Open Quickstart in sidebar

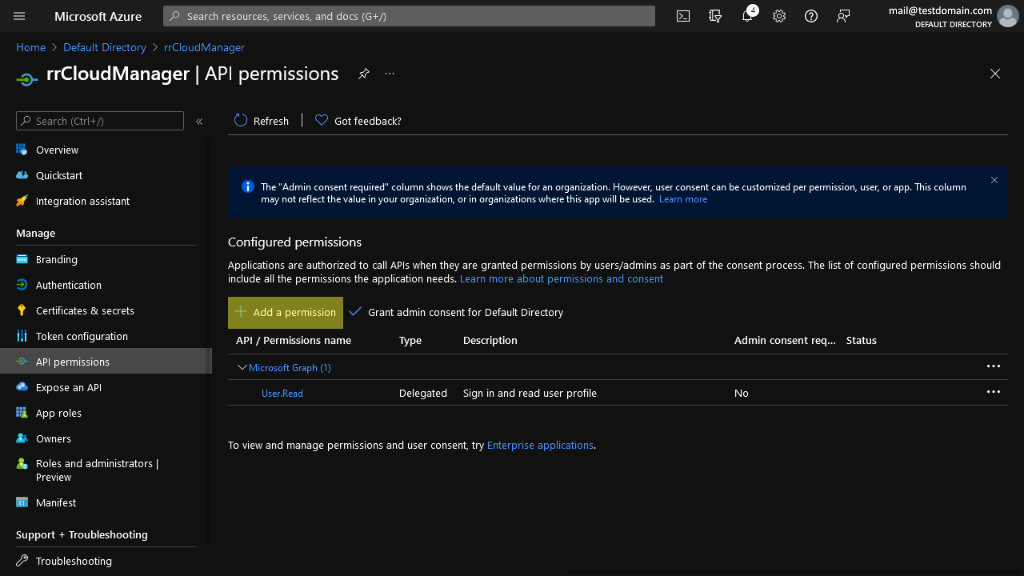(x=59, y=175)
